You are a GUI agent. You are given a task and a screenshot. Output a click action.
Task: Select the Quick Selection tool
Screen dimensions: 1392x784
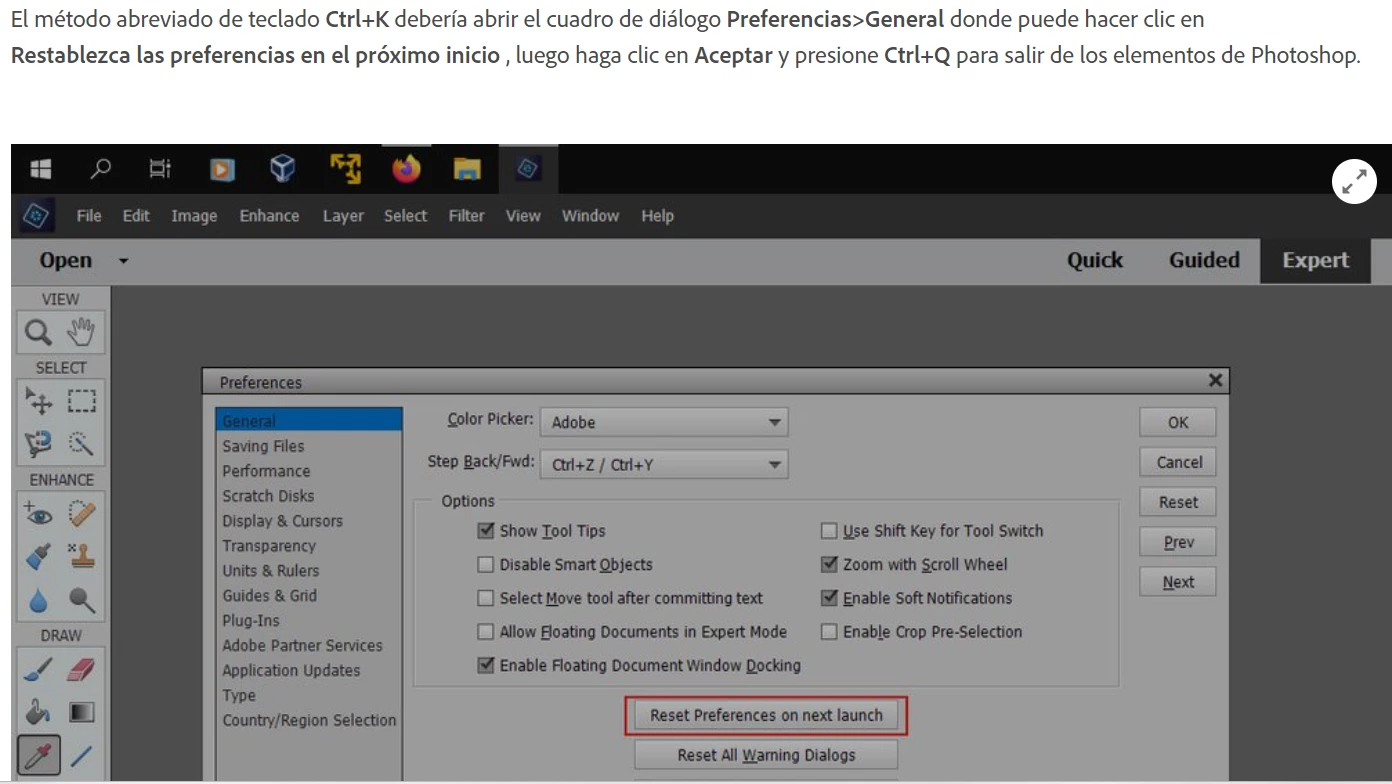[81, 443]
